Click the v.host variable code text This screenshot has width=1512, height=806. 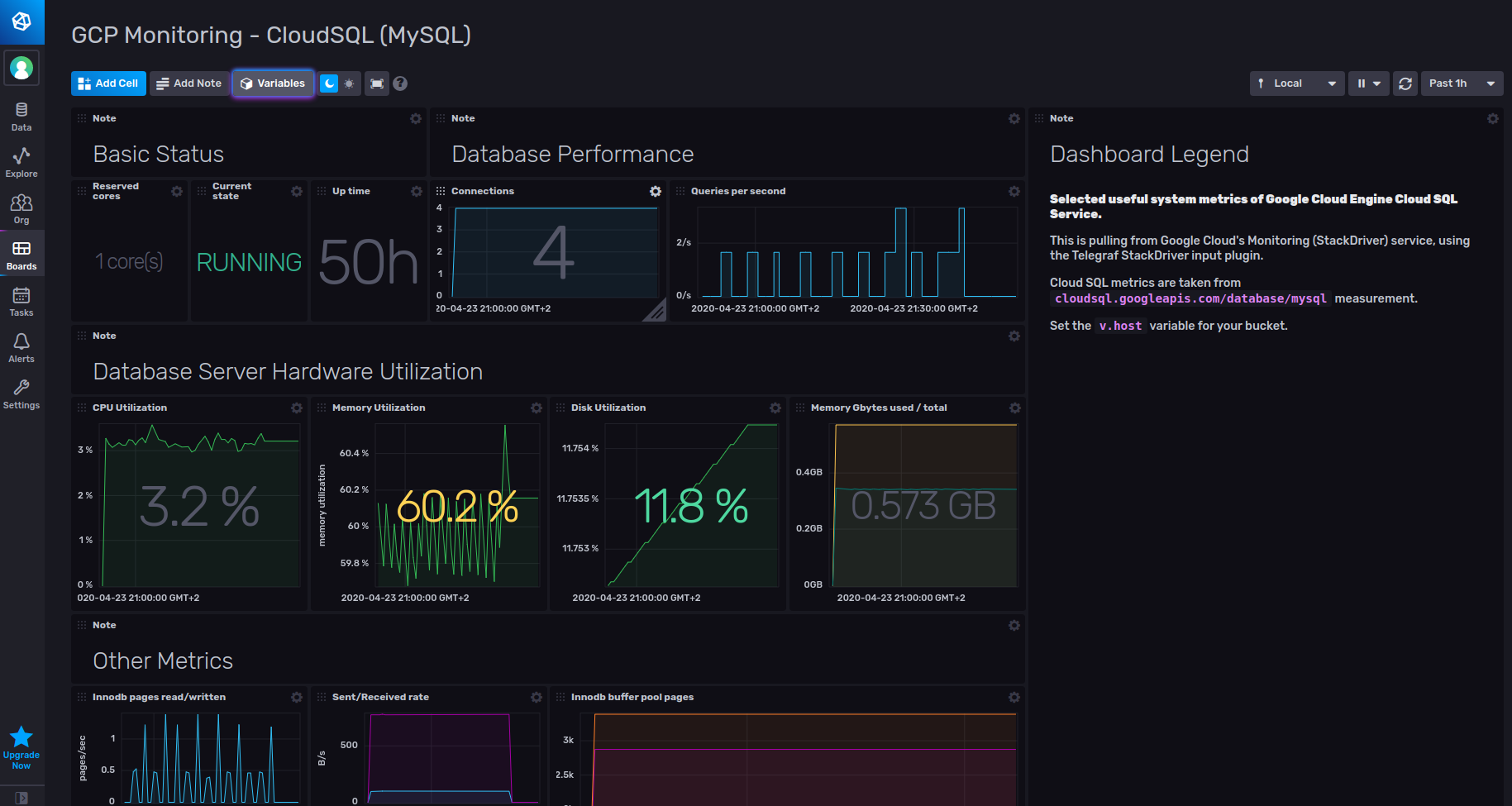click(x=1120, y=326)
